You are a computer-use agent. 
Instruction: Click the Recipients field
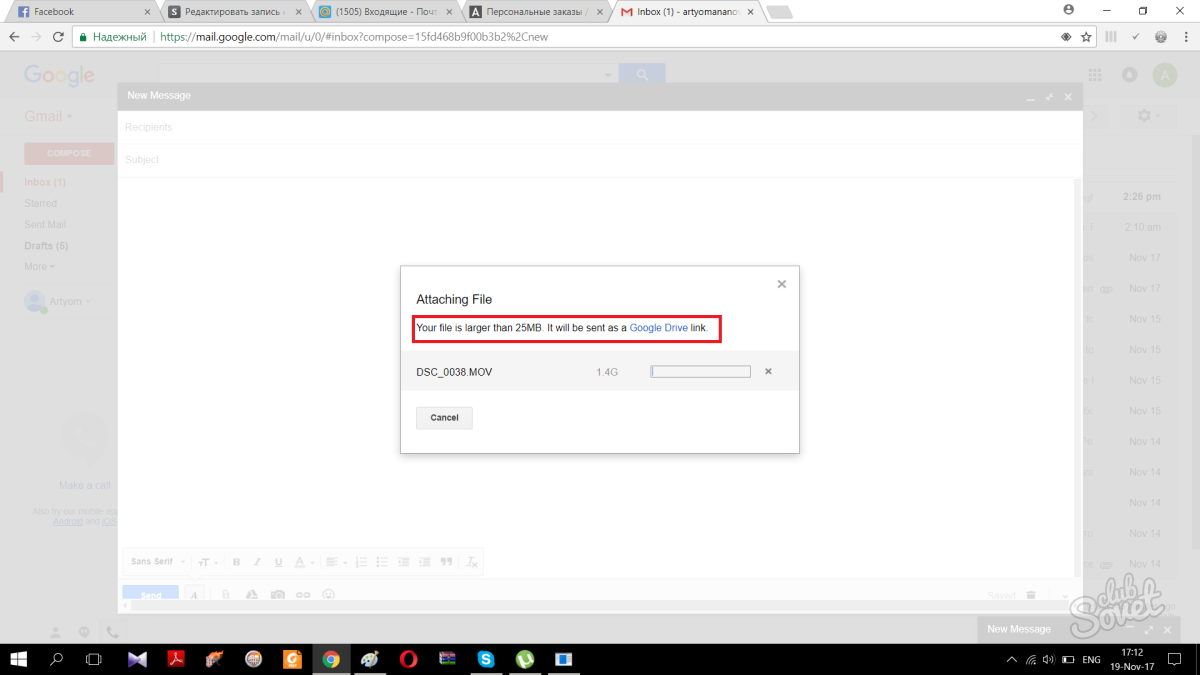[x=600, y=127]
